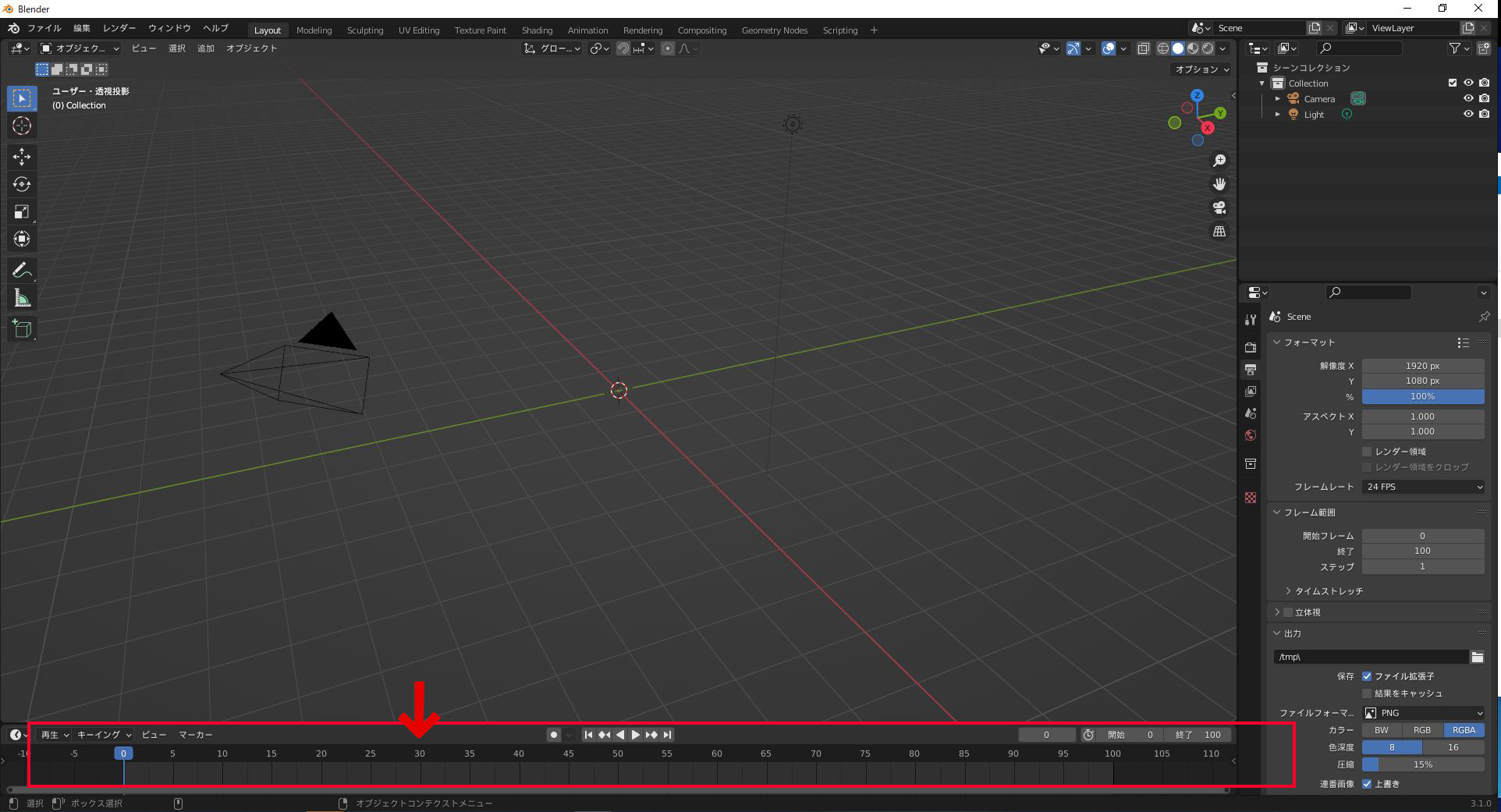Enable the レンダー領域 checkbox
This screenshot has width=1501, height=812.
(x=1367, y=452)
